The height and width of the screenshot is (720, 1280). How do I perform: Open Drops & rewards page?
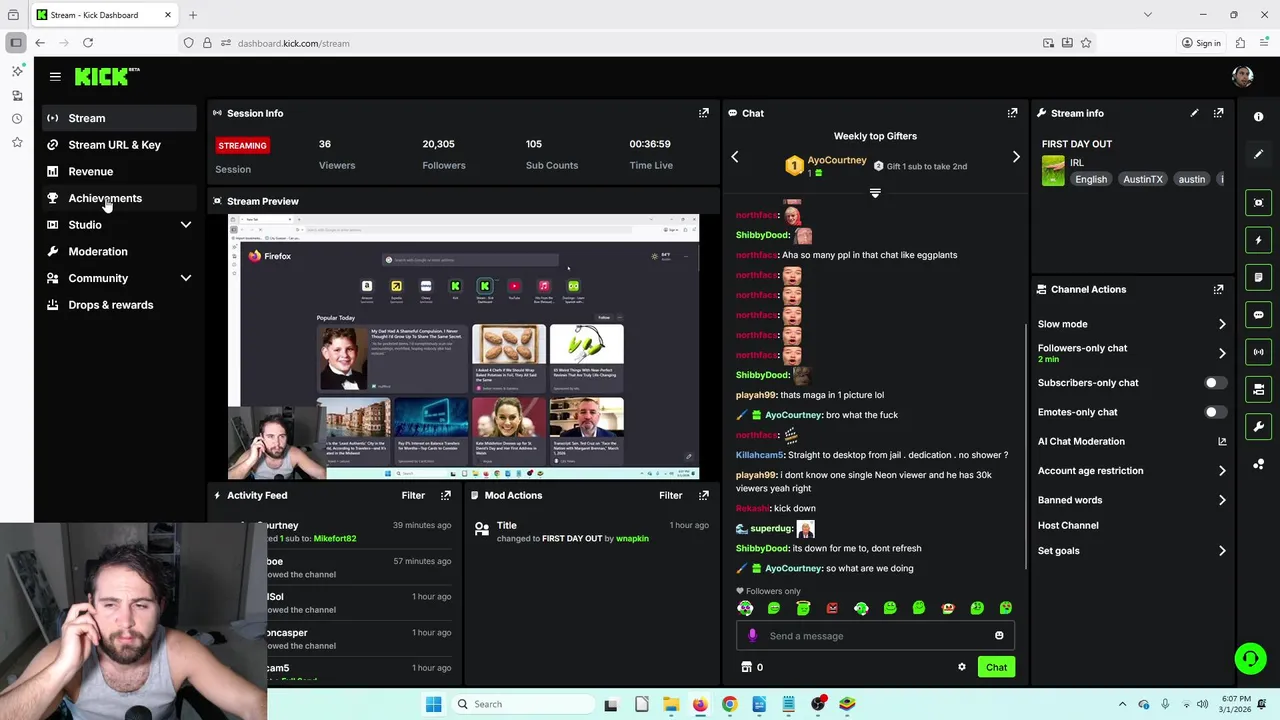[x=120, y=305]
